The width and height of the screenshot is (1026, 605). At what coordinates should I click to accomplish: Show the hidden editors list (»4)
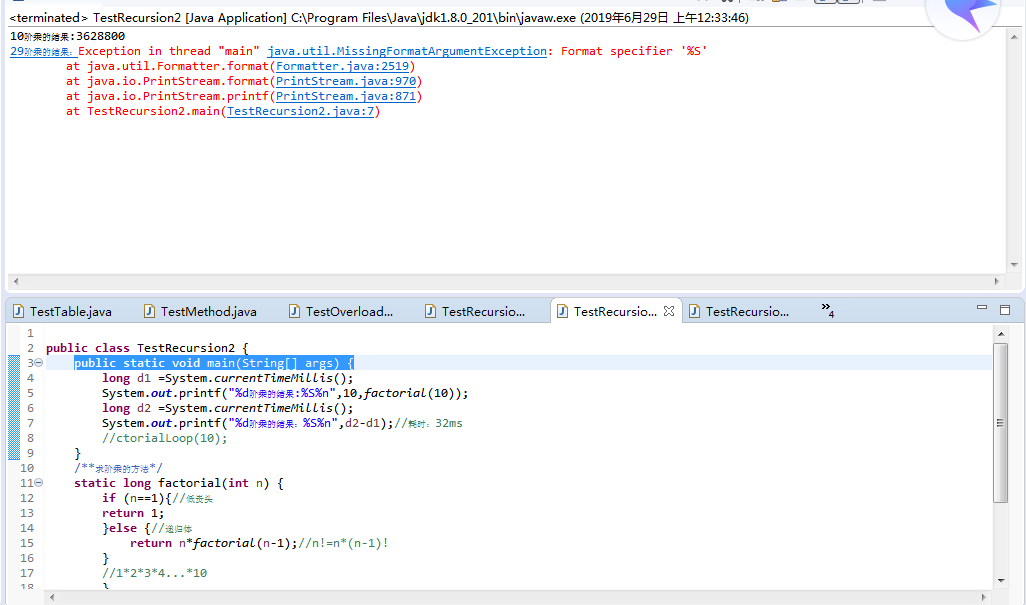[x=828, y=310]
